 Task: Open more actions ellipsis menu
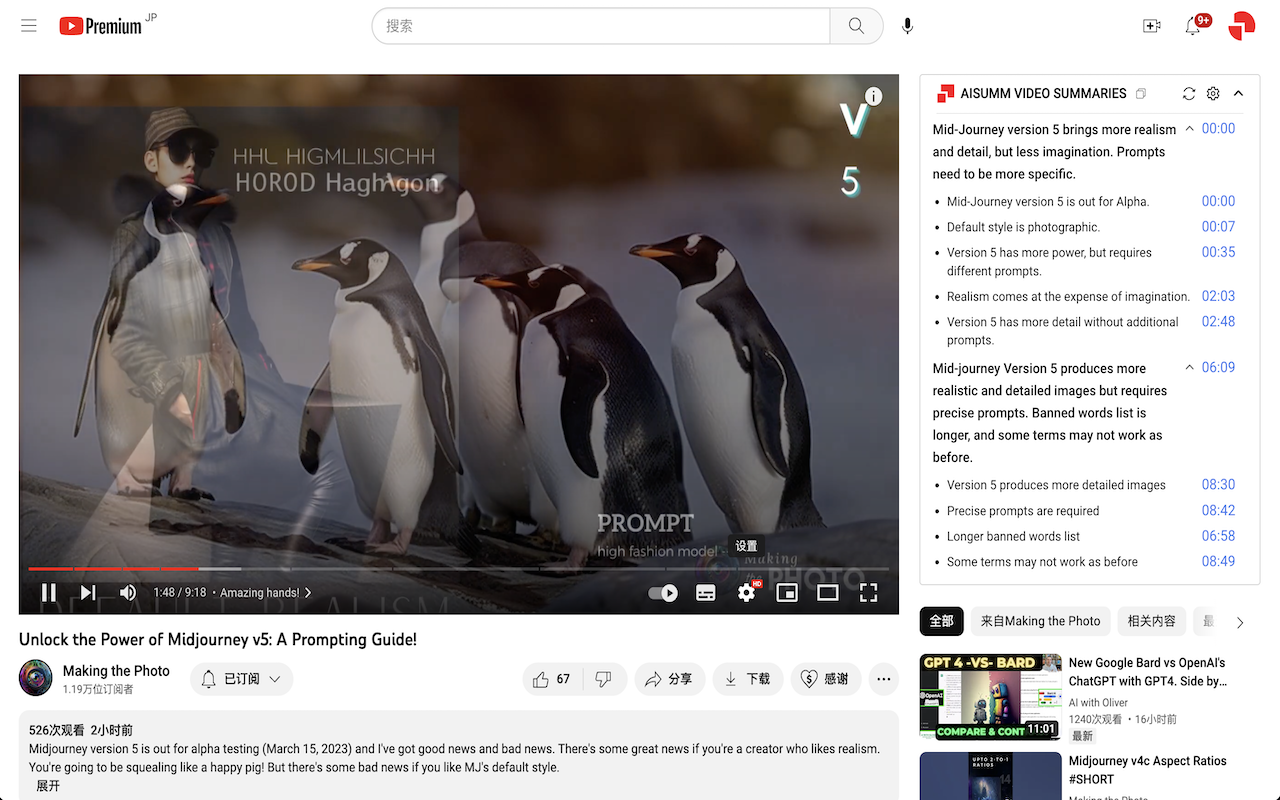click(883, 679)
